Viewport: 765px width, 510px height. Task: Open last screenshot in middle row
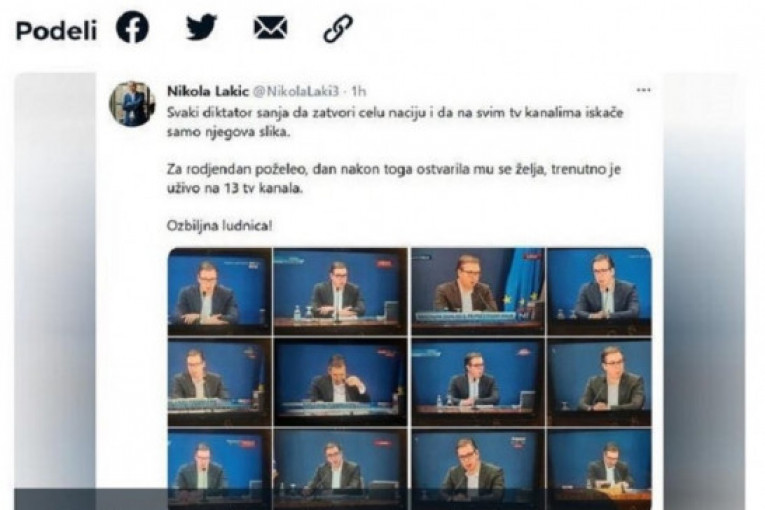pyautogui.click(x=599, y=382)
